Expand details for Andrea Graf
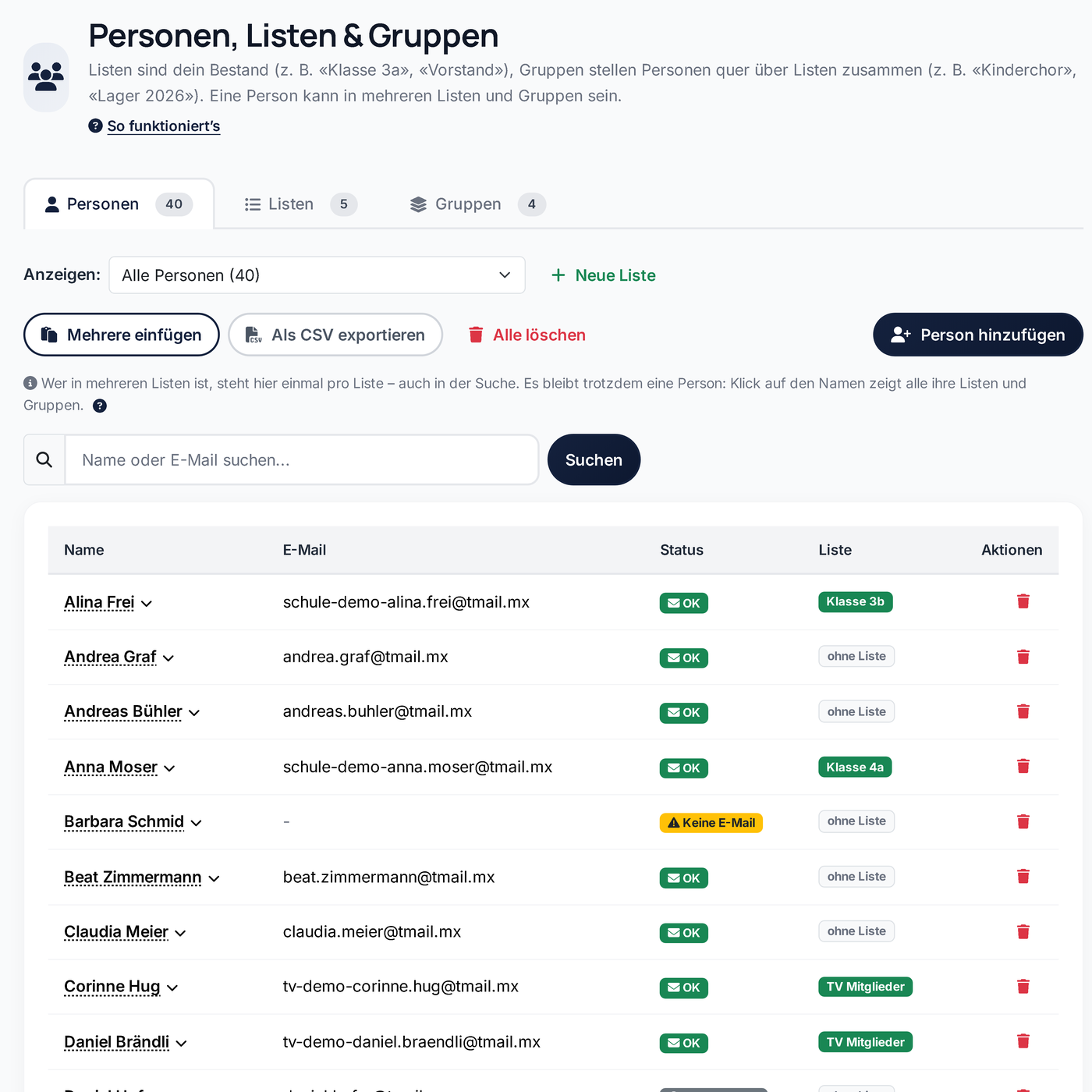 click(168, 658)
